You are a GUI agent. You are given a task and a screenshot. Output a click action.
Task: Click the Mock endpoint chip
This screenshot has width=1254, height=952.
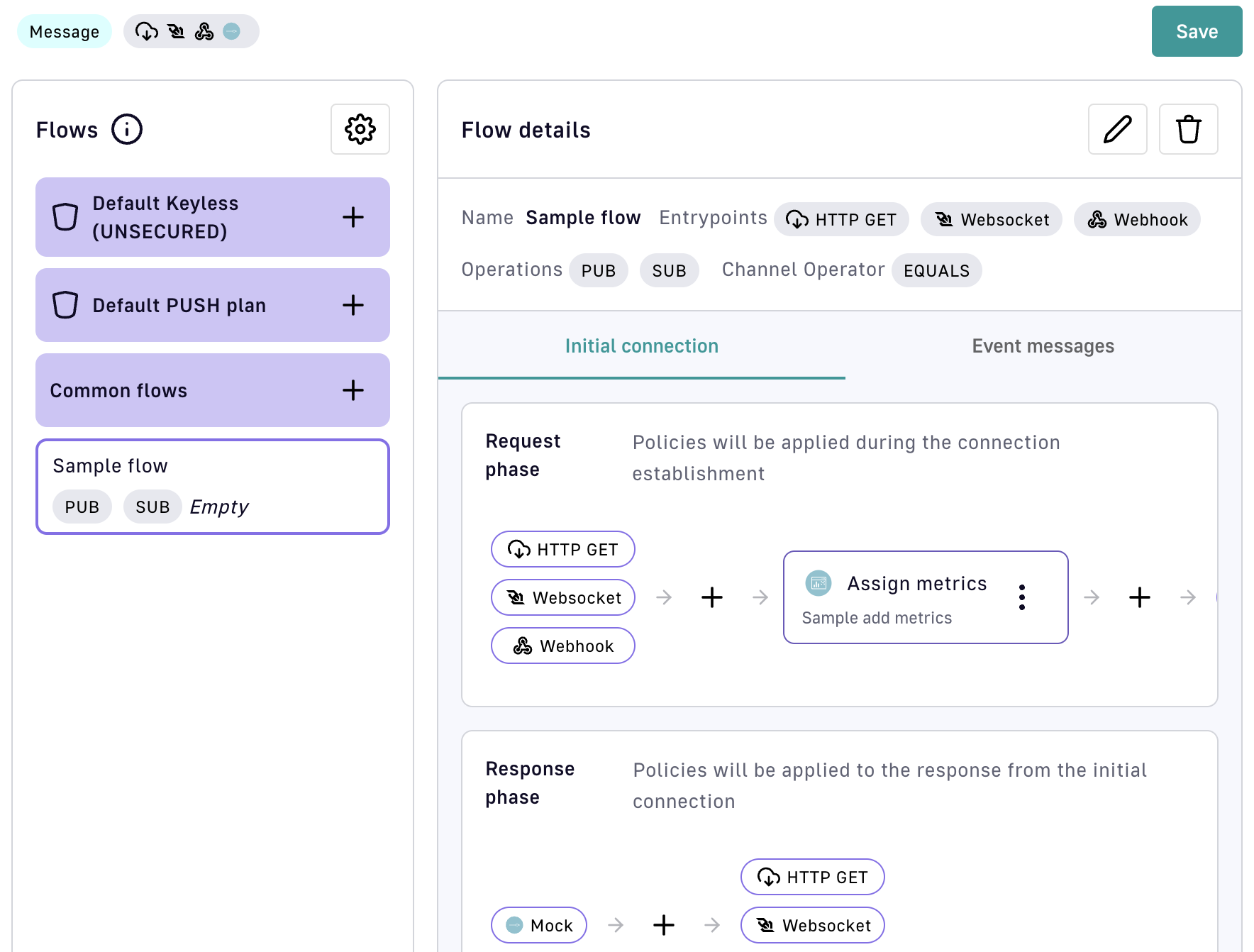click(538, 925)
